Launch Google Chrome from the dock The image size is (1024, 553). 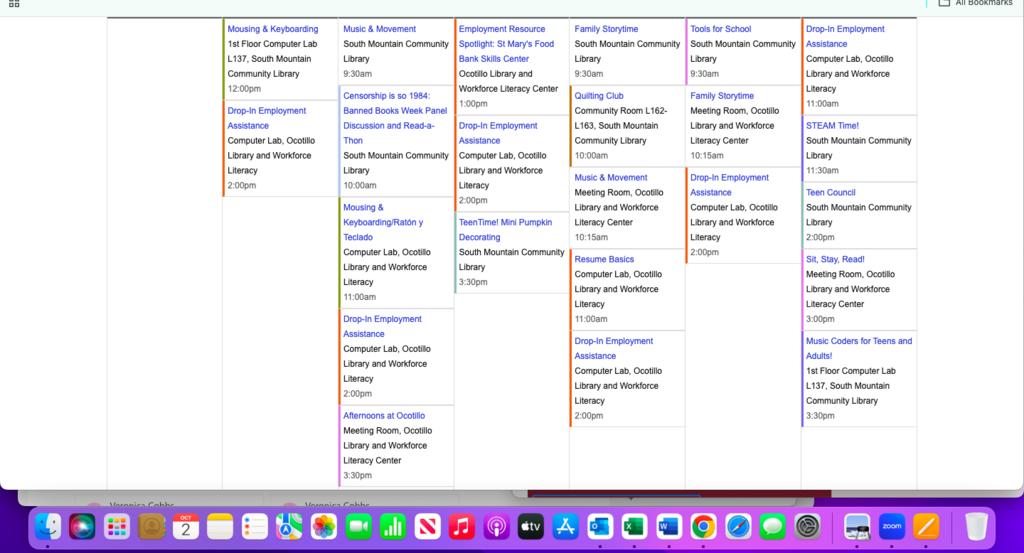pyautogui.click(x=703, y=526)
